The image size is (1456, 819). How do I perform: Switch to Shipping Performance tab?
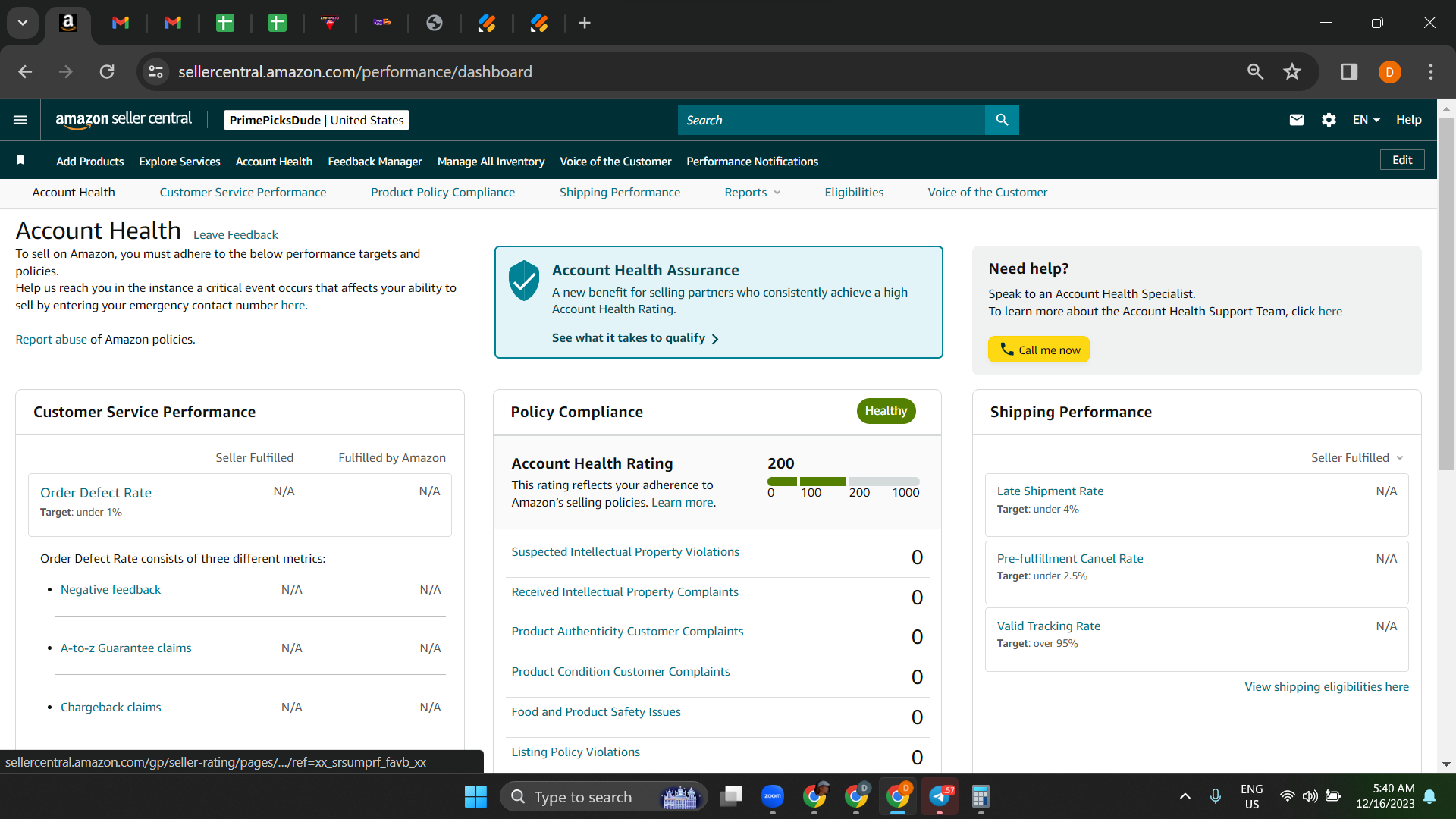pos(620,193)
